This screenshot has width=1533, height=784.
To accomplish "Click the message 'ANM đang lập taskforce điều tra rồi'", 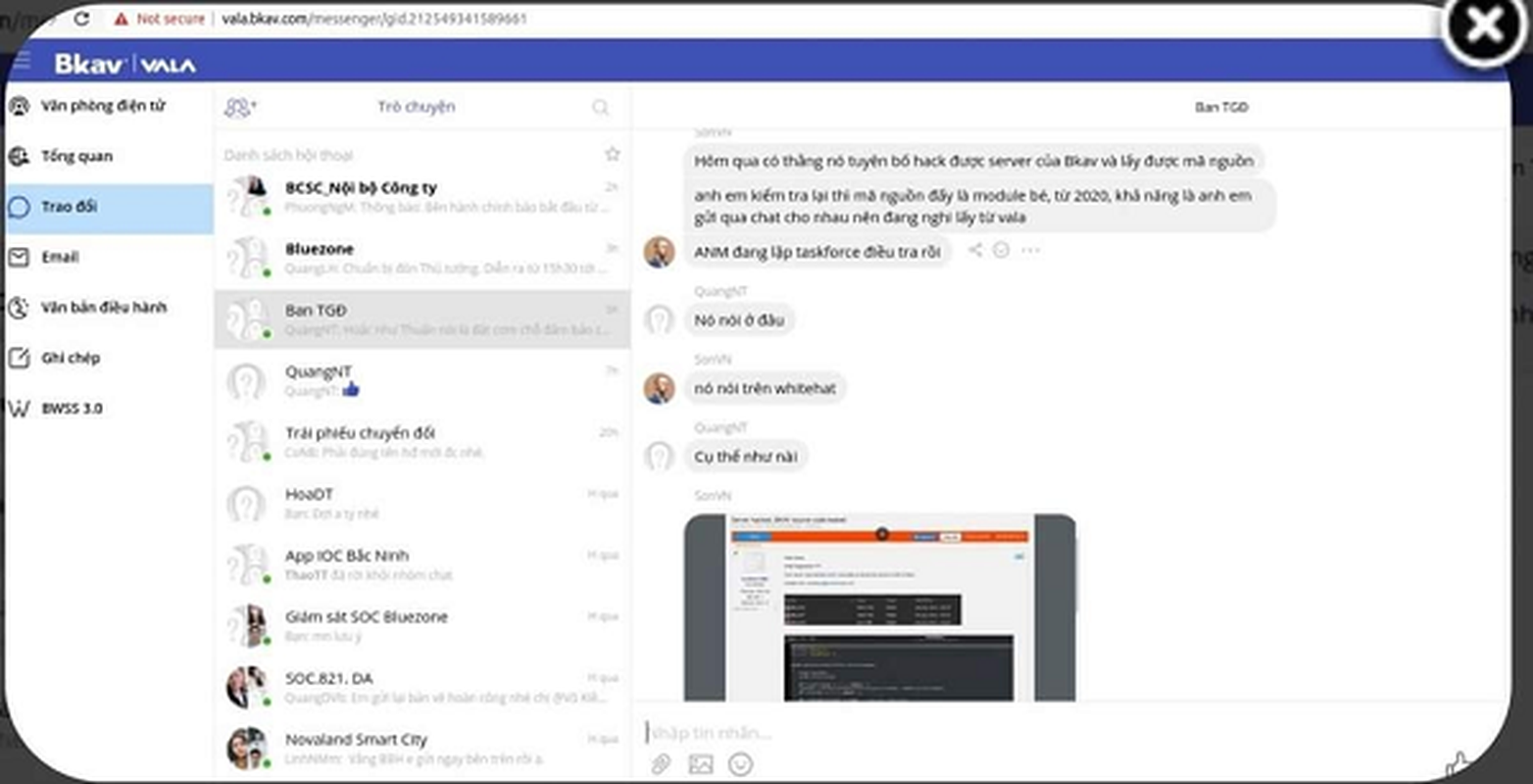I will click(x=817, y=252).
